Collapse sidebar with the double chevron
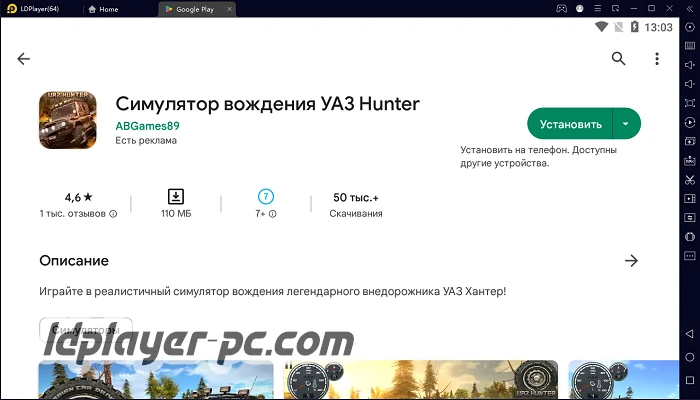Image resolution: width=700 pixels, height=400 pixels. (690, 8)
